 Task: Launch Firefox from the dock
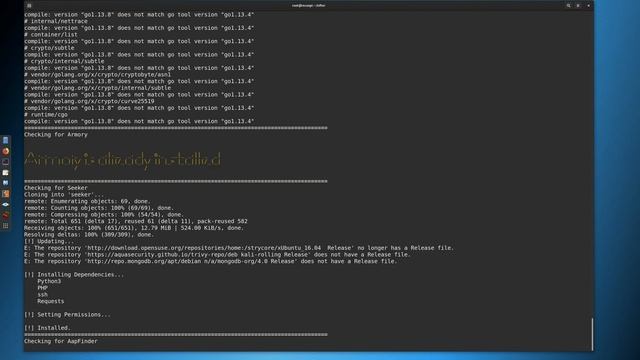pyautogui.click(x=5, y=151)
